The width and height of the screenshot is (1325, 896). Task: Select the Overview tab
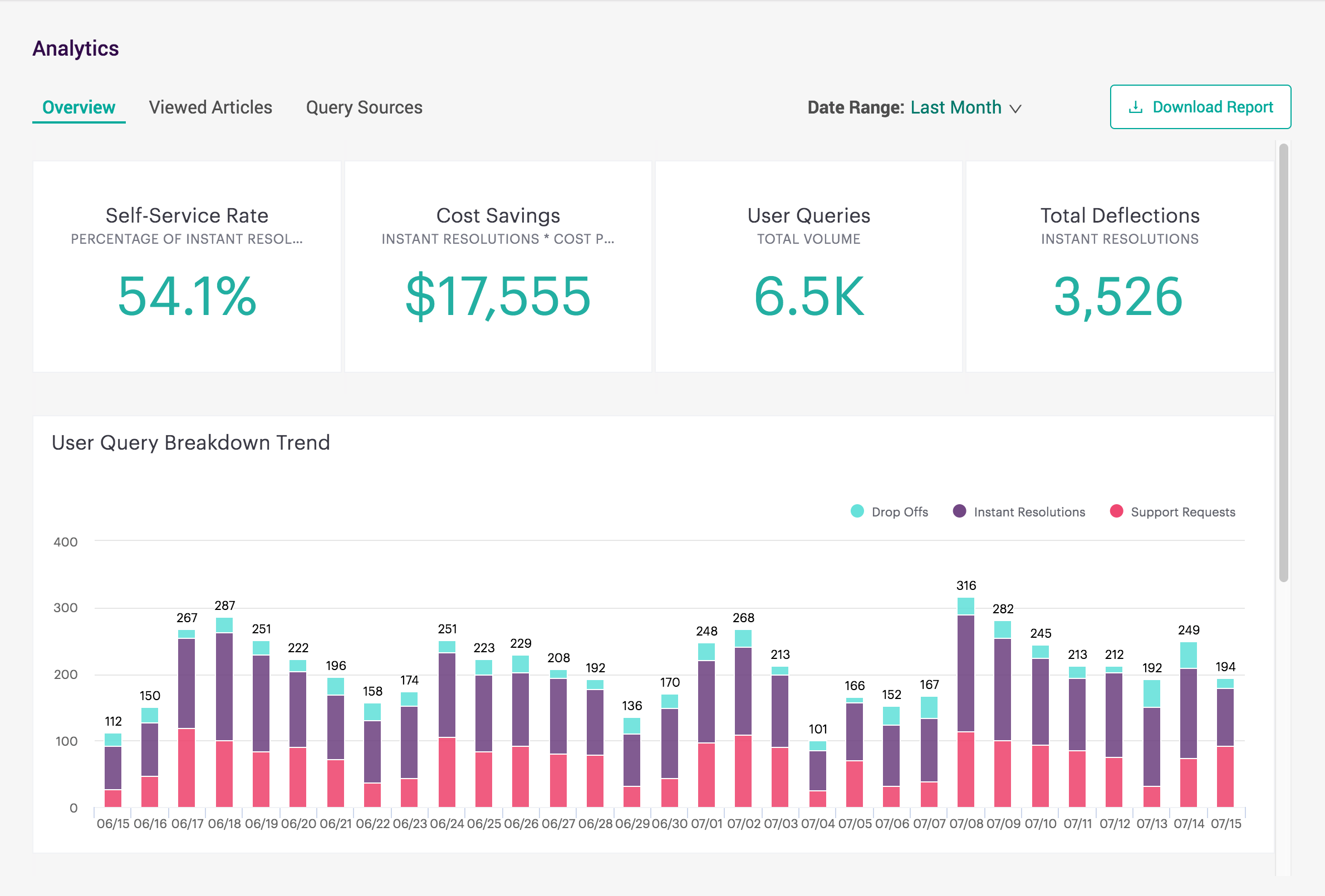(x=78, y=107)
